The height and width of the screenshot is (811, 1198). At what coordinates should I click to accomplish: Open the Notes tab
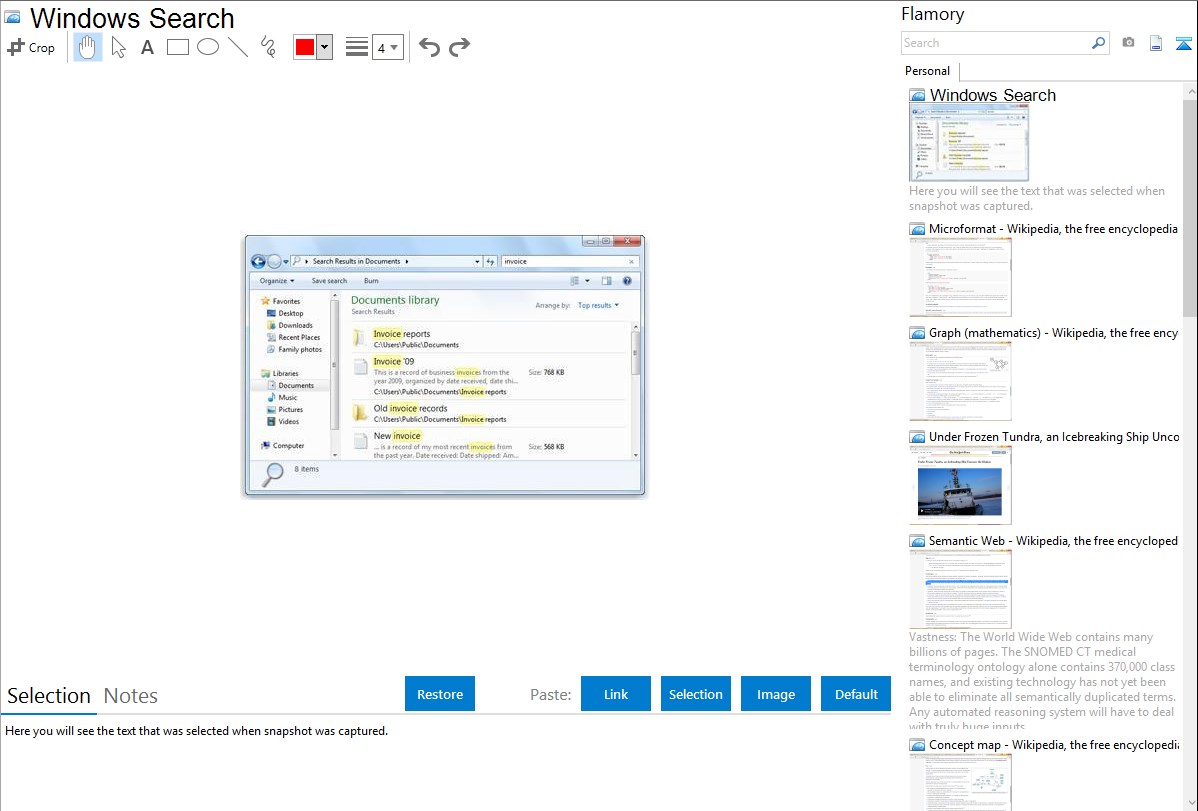coord(131,696)
